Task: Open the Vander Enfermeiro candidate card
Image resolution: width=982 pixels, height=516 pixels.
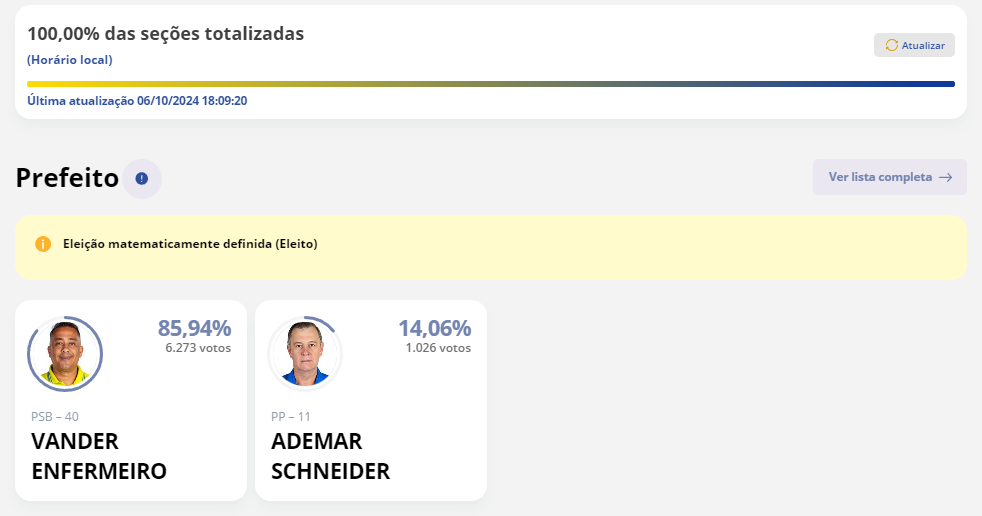Action: [131, 400]
